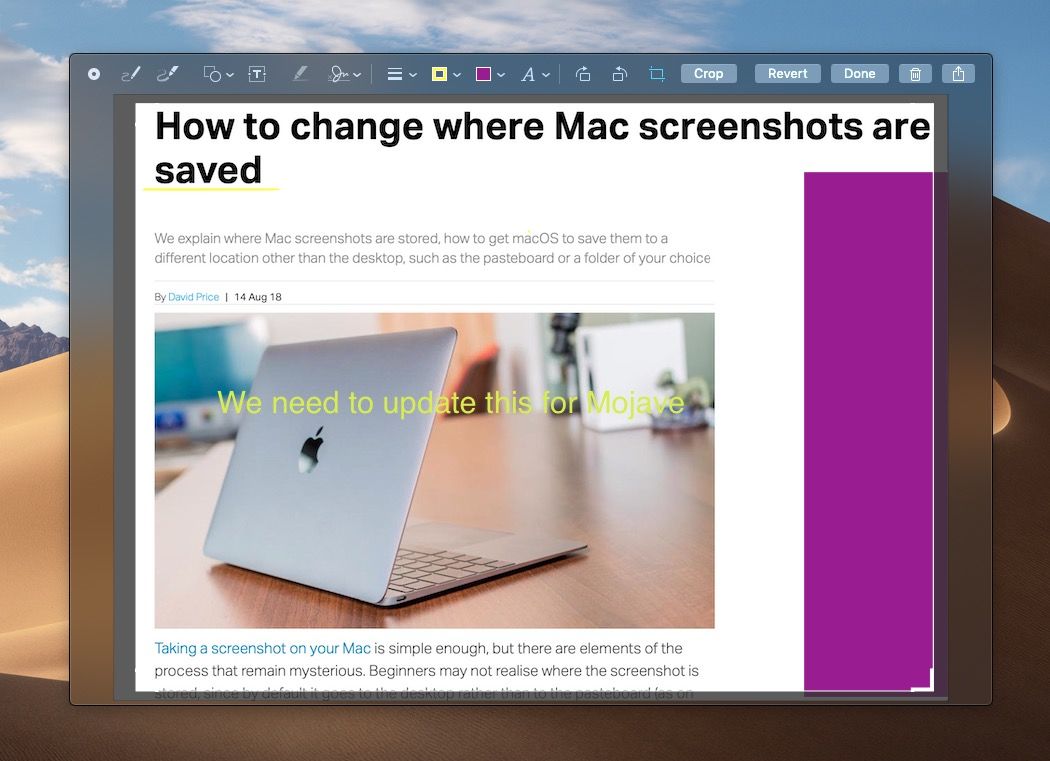Click the Done button to finish
This screenshot has width=1050, height=761.
coord(859,73)
